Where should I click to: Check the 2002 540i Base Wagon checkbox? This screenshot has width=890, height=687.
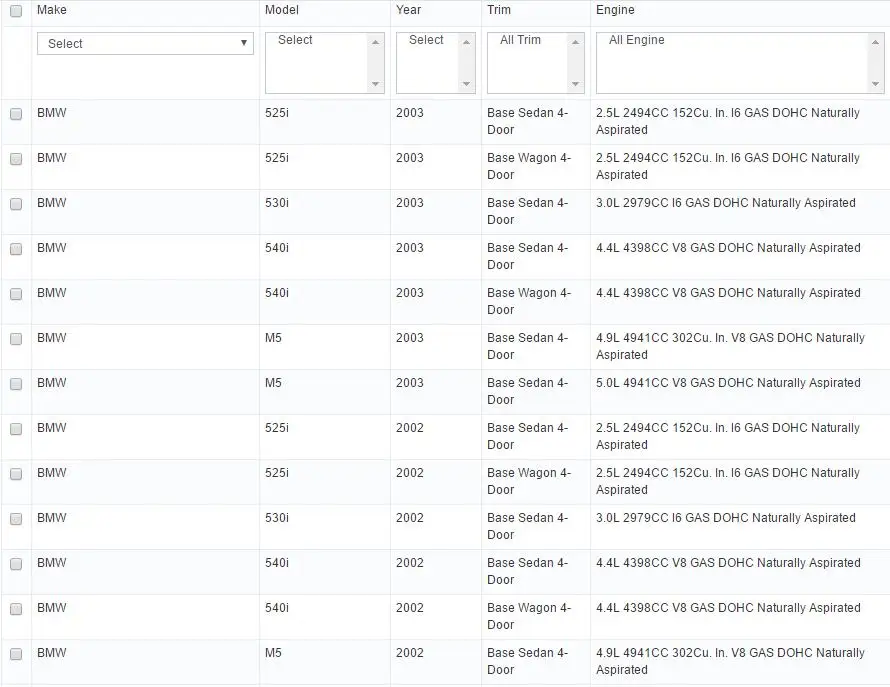point(16,609)
